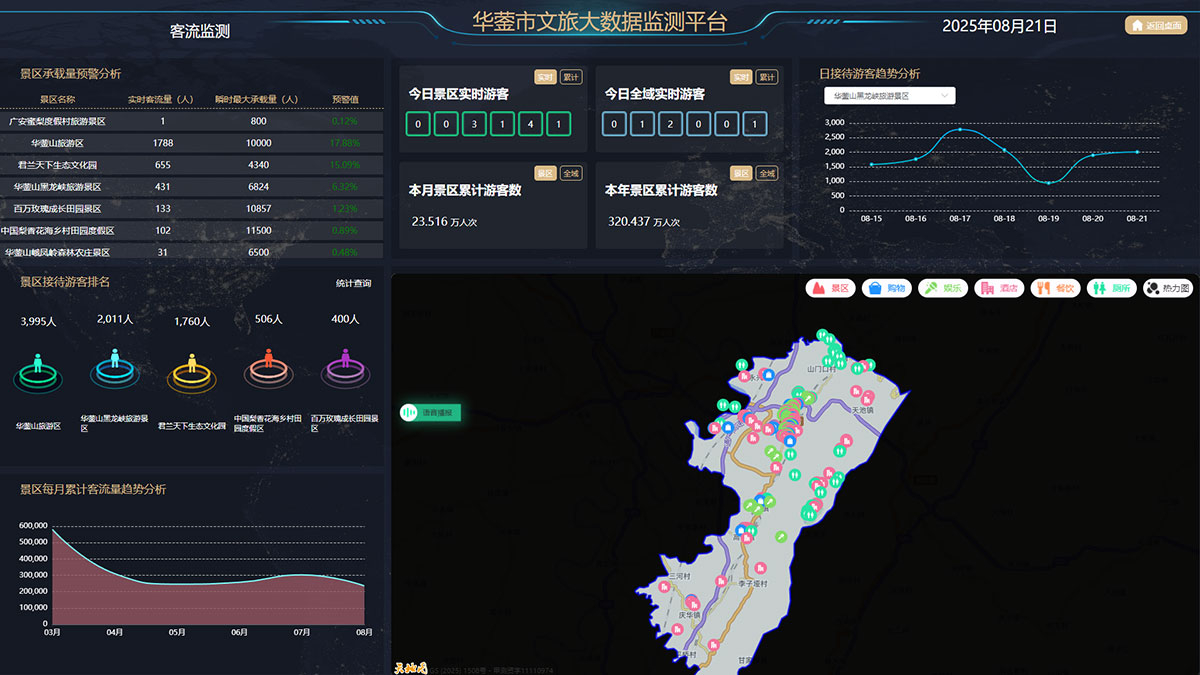Select 实时 on the 今日全域实时游客 card
This screenshot has width=1200, height=675.
(x=741, y=77)
